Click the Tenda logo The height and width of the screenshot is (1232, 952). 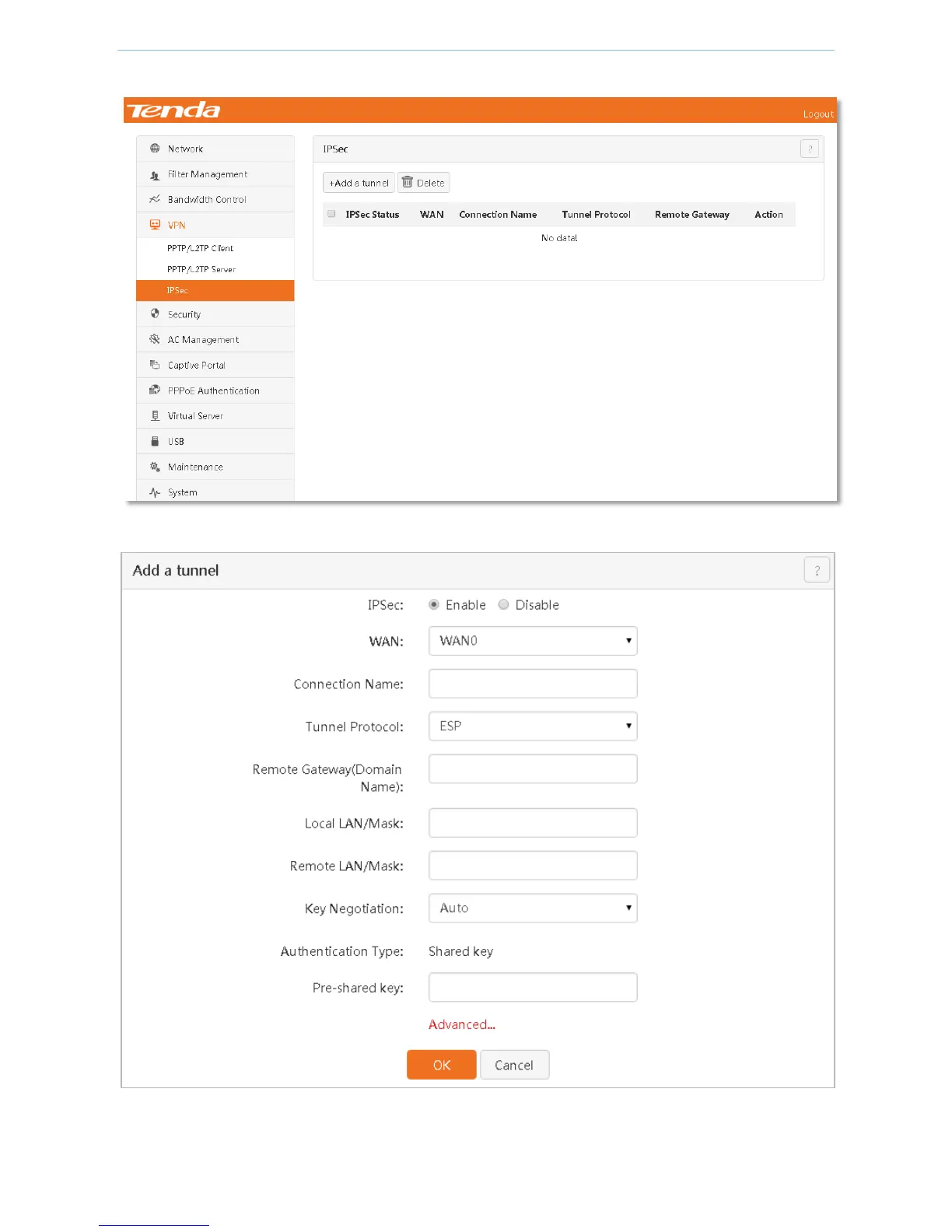(173, 110)
